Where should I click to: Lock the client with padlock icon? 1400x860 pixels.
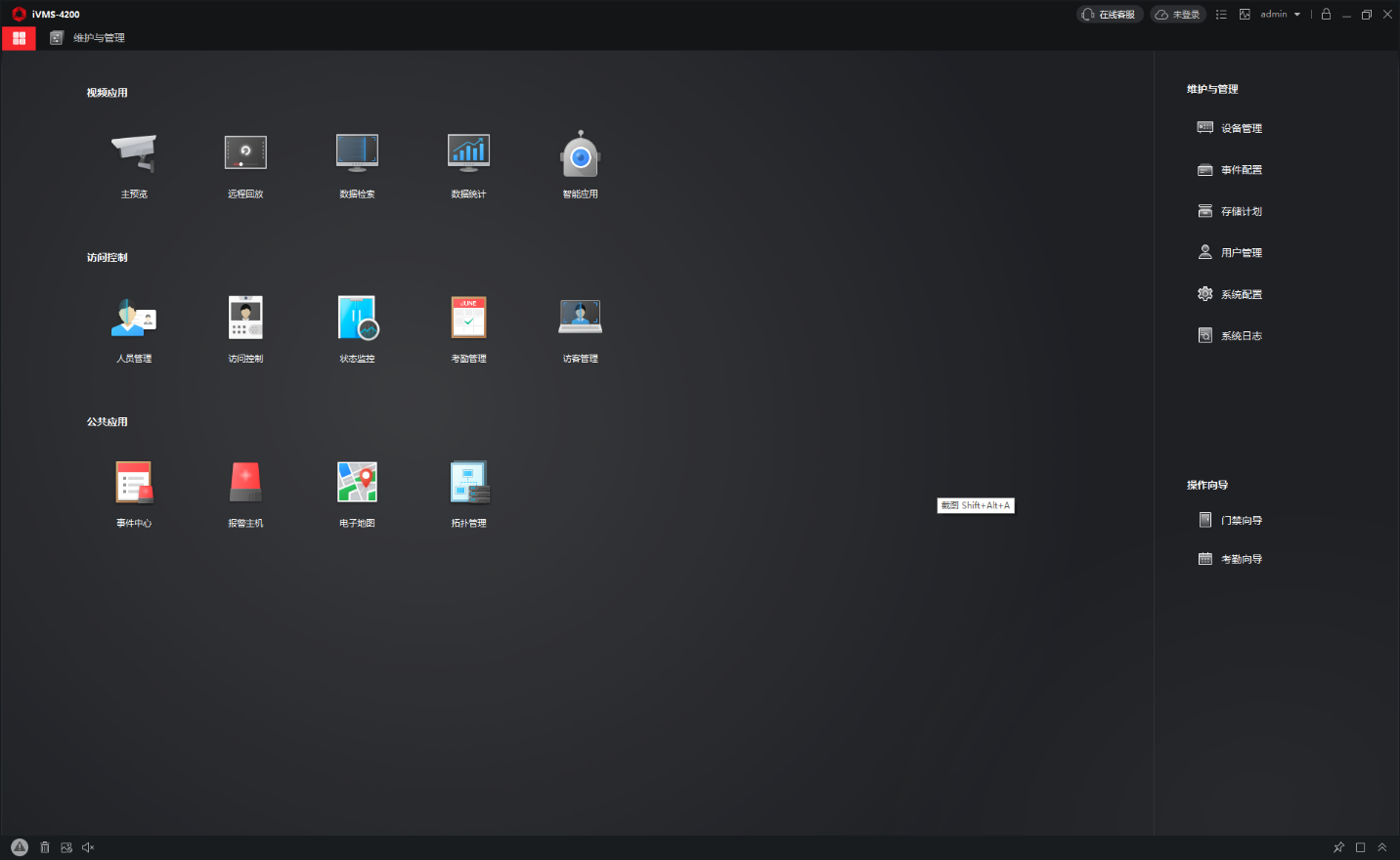coord(1326,15)
